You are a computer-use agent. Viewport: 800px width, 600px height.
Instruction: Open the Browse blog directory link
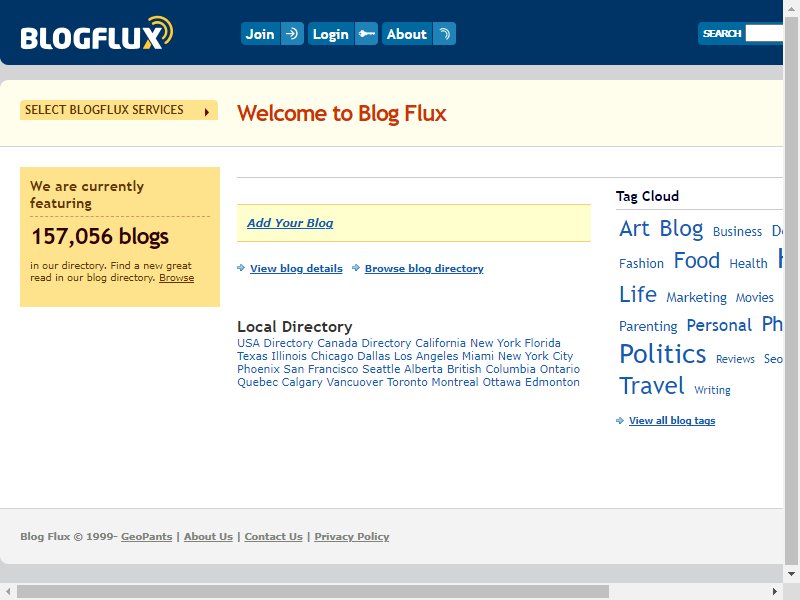(x=424, y=268)
